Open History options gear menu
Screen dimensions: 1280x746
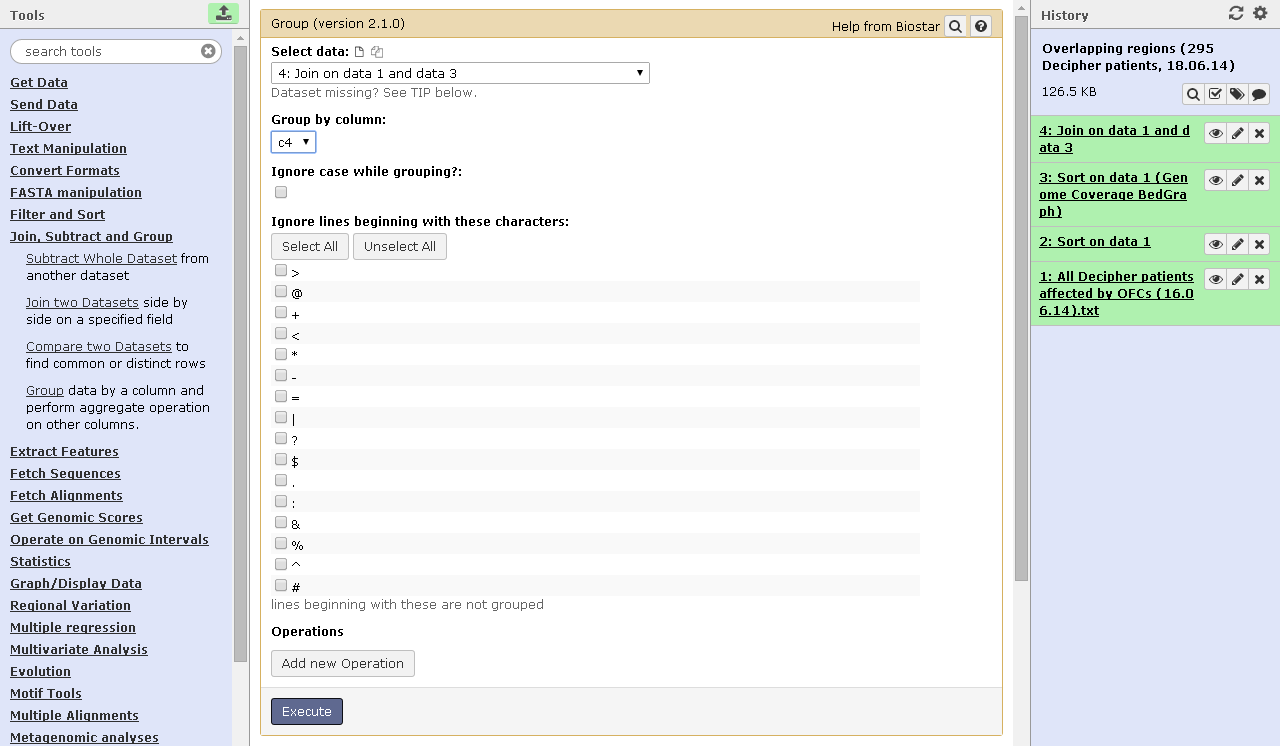point(1260,13)
